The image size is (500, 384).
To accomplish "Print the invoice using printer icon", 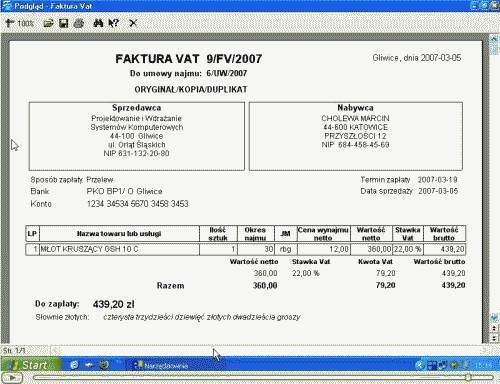I will tap(79, 23).
